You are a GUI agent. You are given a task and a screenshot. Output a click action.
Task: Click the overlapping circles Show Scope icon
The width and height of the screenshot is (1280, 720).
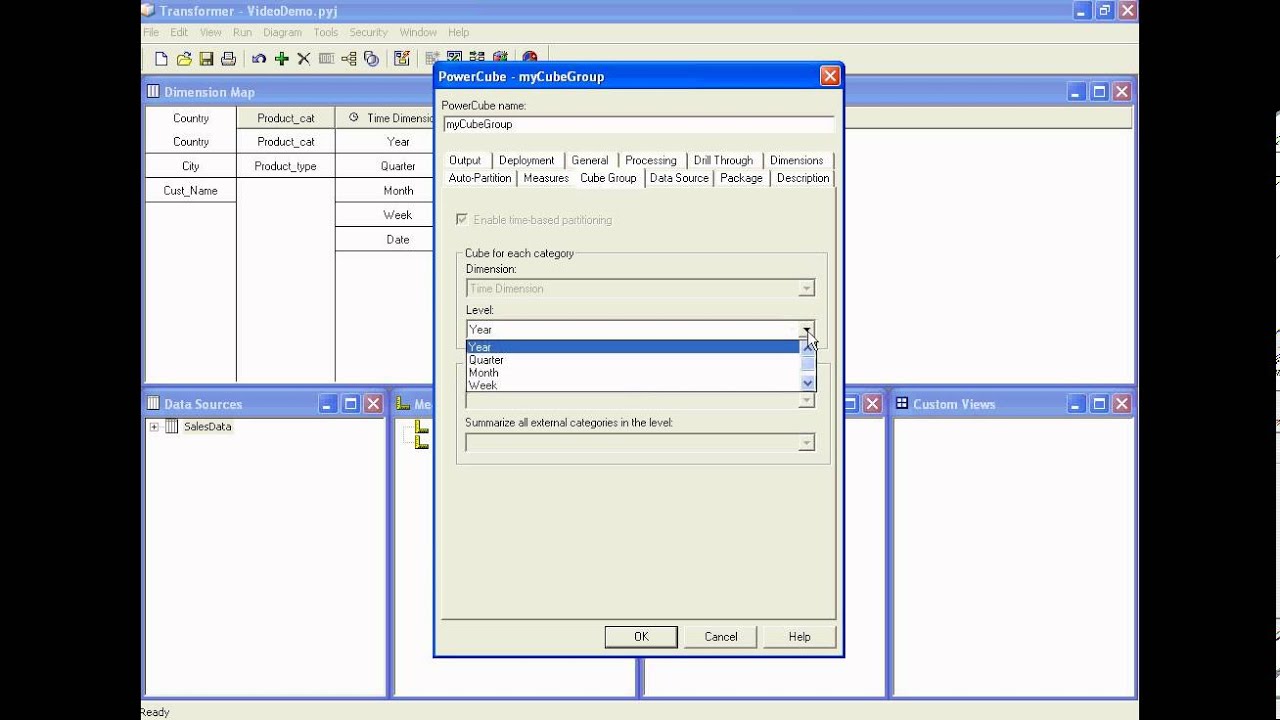(x=371, y=59)
